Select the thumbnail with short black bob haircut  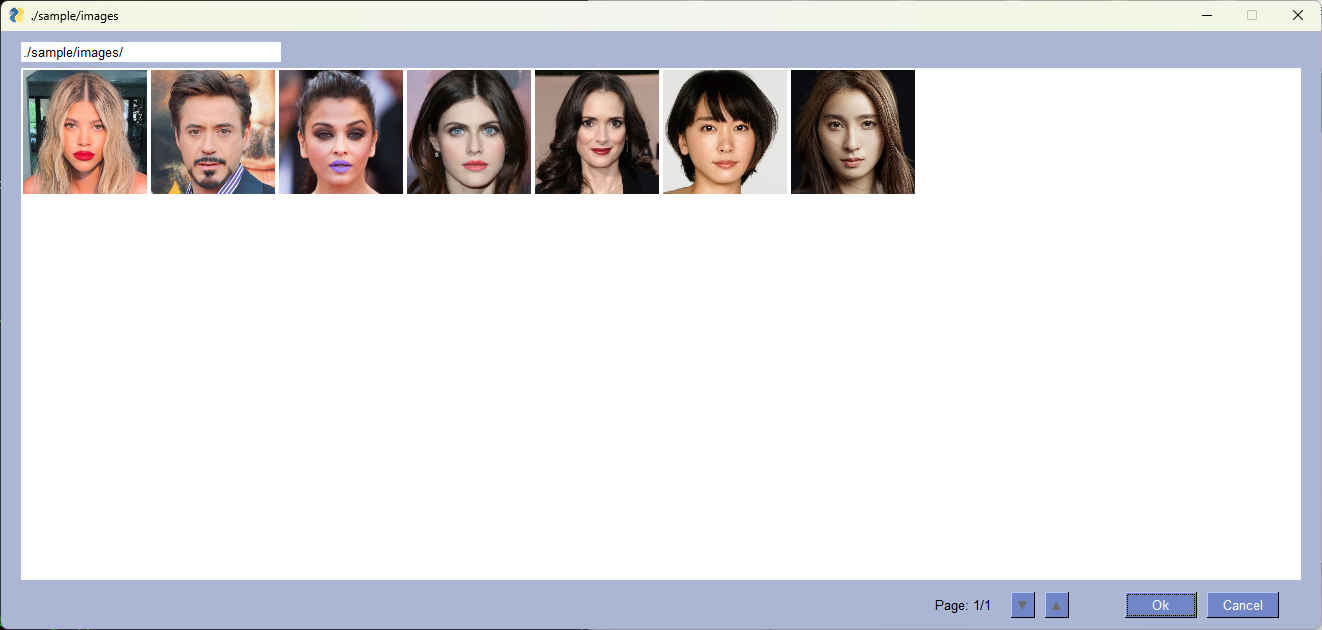pyautogui.click(x=725, y=132)
